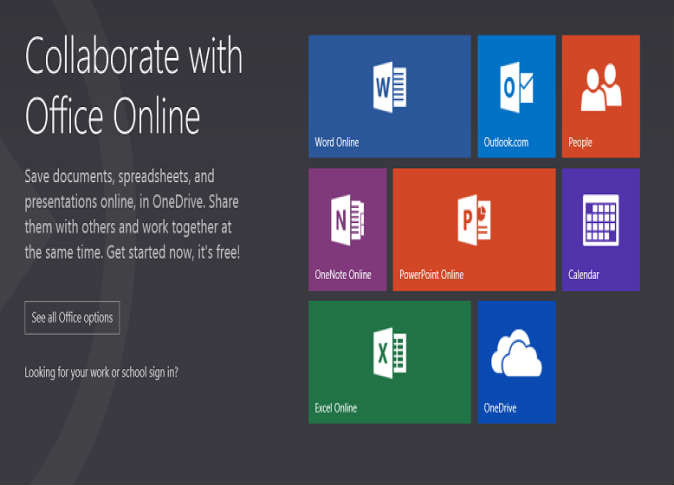Click the OneDrive label text

[500, 408]
